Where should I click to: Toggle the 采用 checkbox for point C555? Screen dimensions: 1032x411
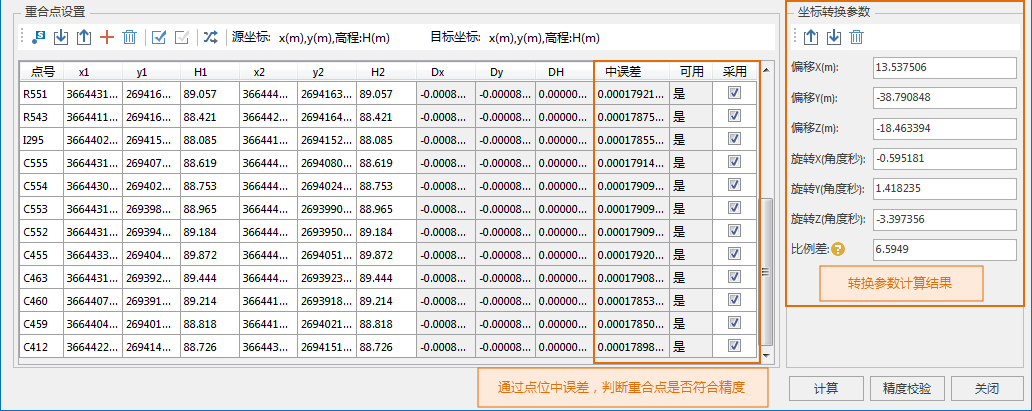point(735,161)
